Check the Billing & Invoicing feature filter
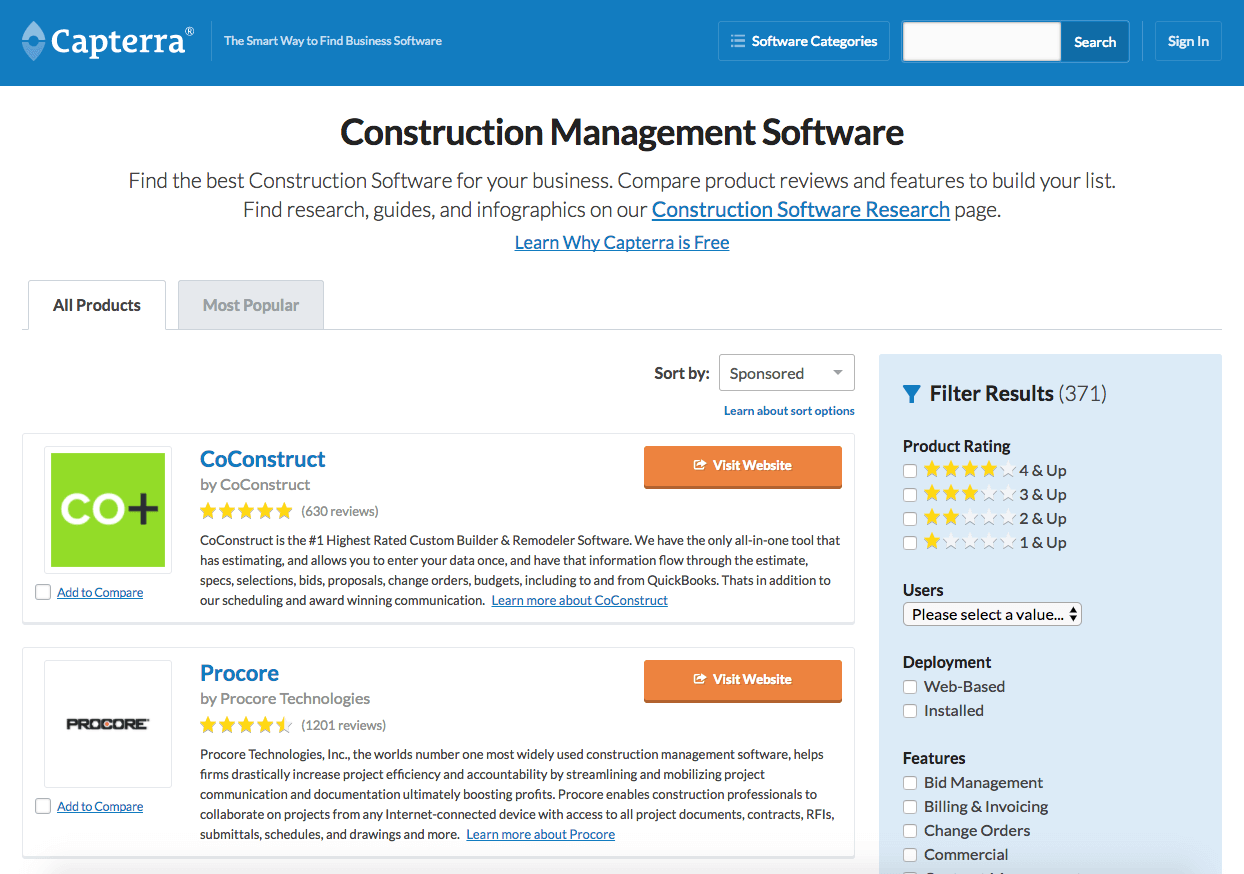1244x874 pixels. point(910,806)
